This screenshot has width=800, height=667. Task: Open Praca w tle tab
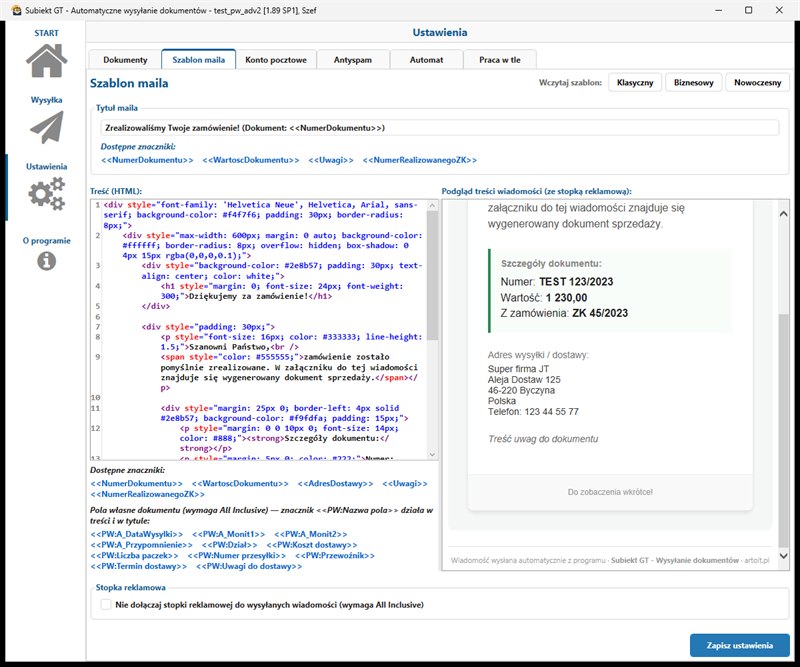coord(499,60)
